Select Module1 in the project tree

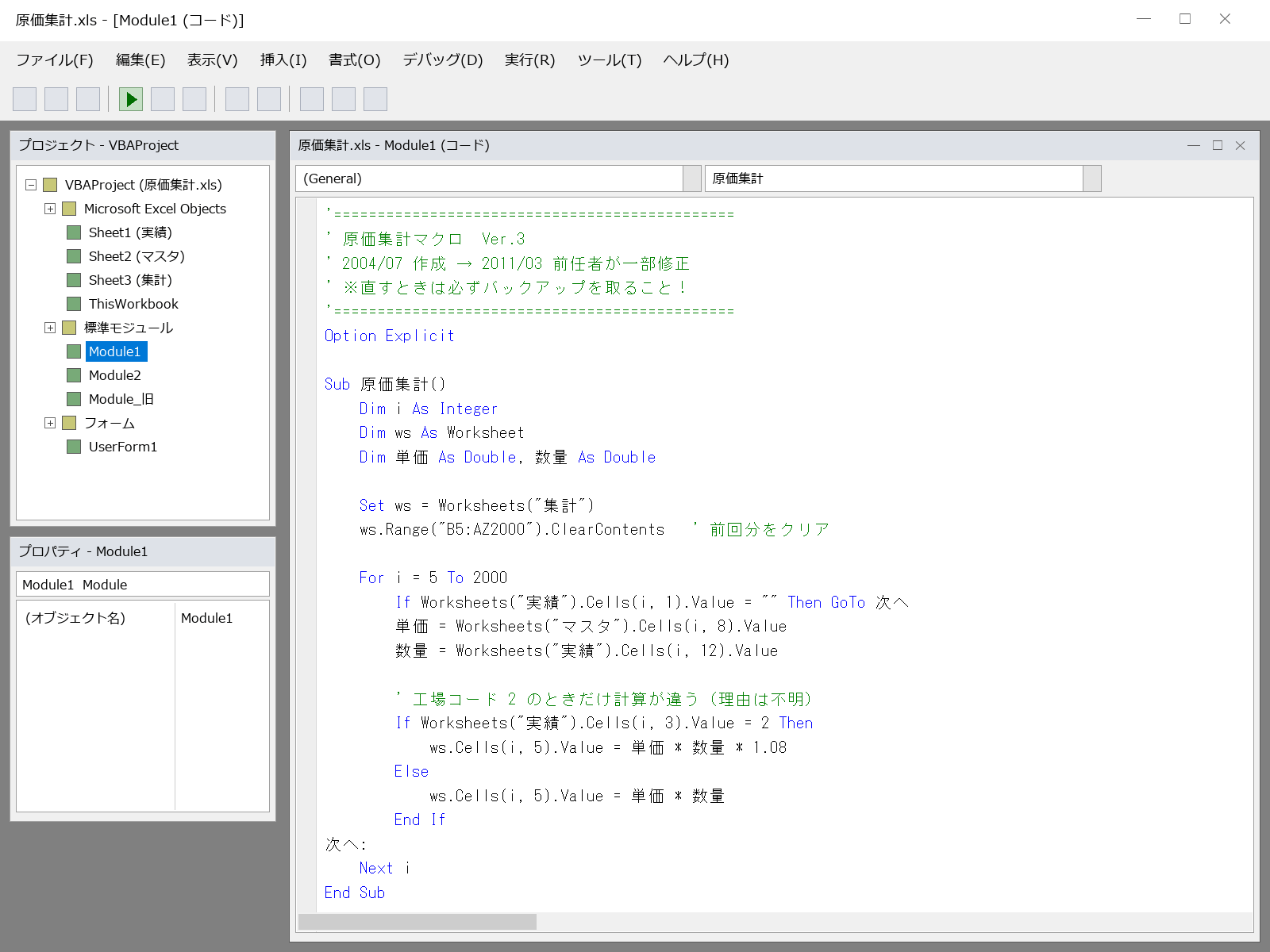pyautogui.click(x=115, y=351)
